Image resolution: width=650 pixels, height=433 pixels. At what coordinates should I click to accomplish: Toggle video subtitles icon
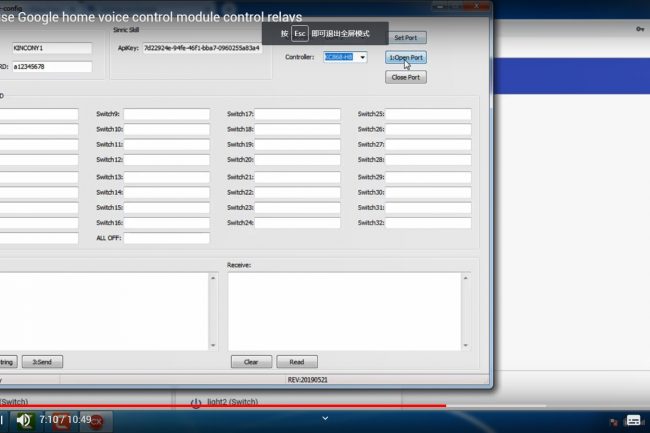[634, 420]
